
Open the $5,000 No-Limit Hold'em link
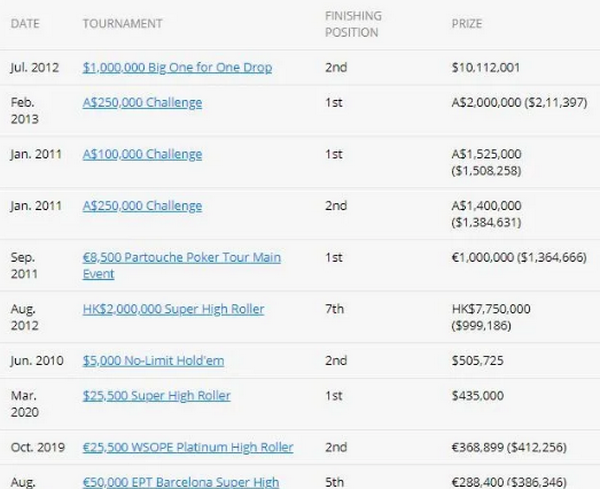pyautogui.click(x=153, y=360)
